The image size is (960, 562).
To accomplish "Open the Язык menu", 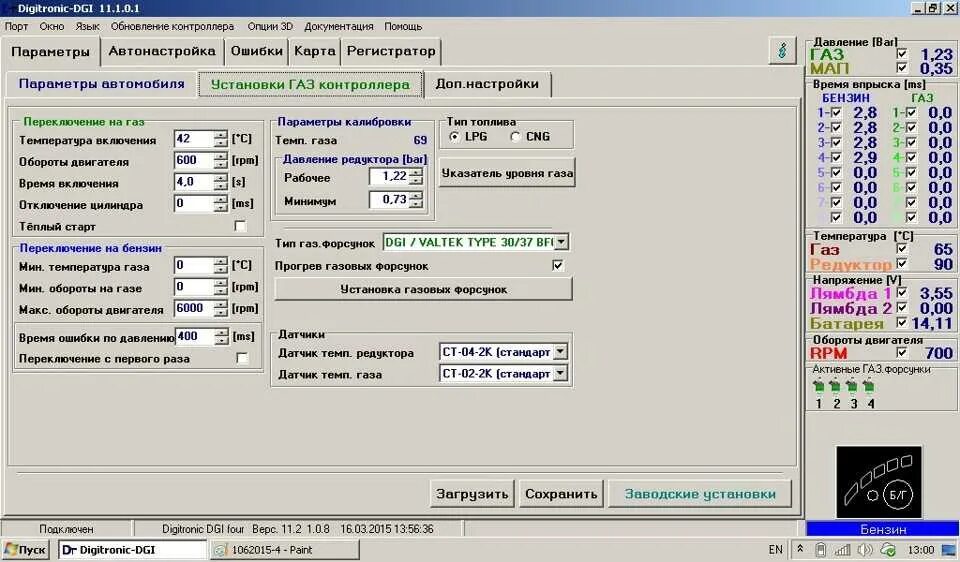I will (x=88, y=26).
